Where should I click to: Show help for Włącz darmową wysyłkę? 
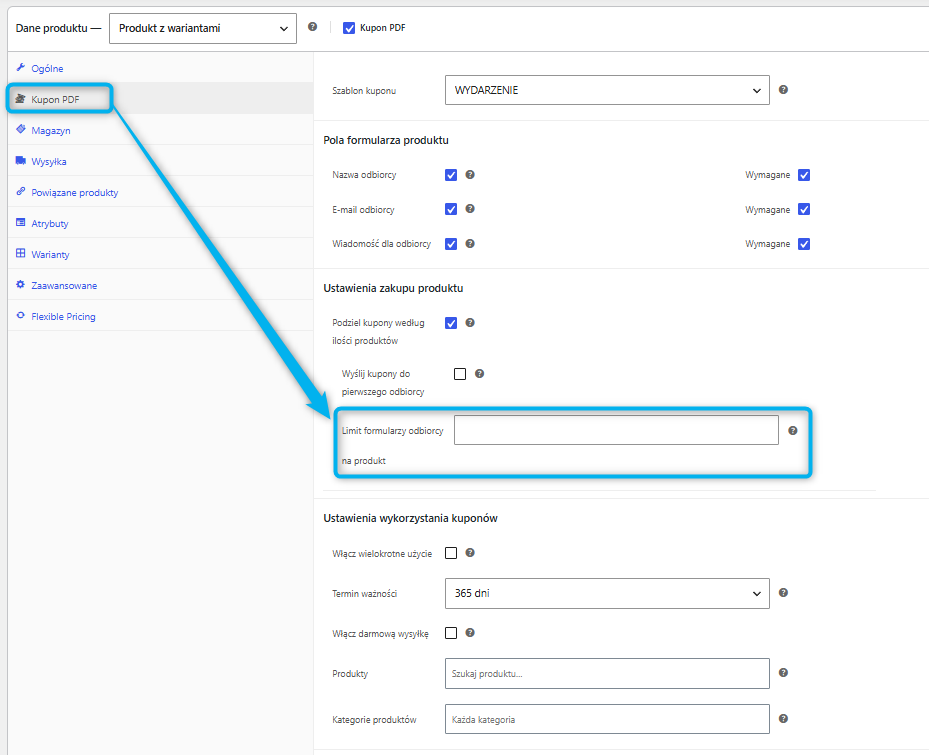pos(470,632)
